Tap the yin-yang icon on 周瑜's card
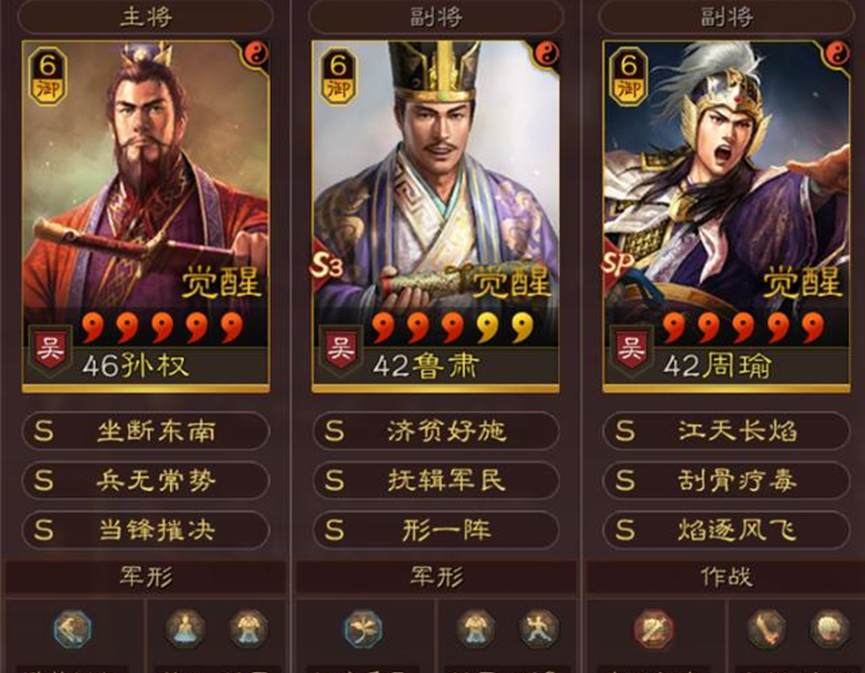Viewport: 865px width, 673px height. (x=837, y=54)
